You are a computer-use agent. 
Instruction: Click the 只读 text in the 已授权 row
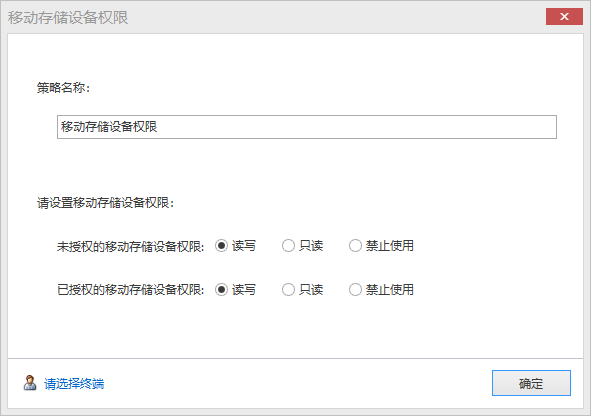pos(311,290)
